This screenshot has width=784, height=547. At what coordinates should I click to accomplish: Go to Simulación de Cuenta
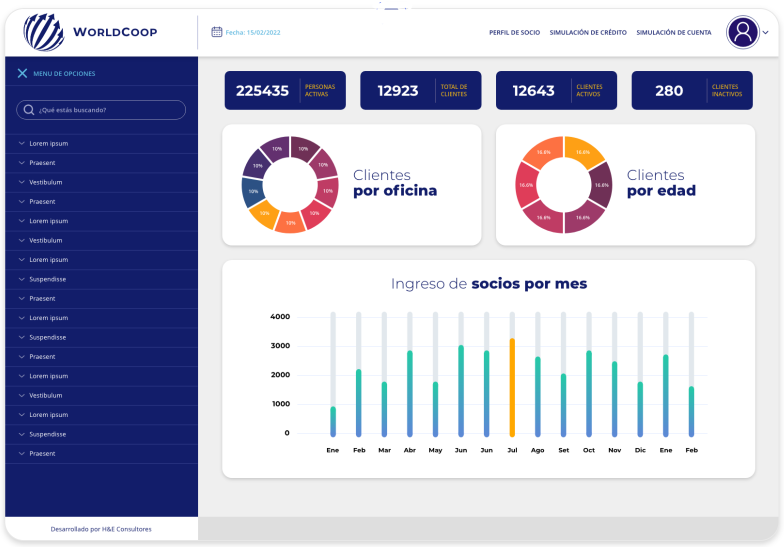tap(674, 33)
